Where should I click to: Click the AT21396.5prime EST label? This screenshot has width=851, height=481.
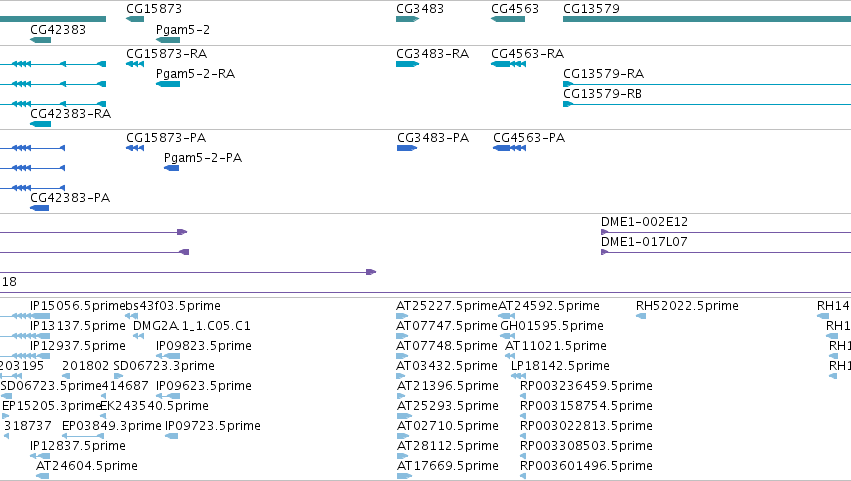(448, 386)
